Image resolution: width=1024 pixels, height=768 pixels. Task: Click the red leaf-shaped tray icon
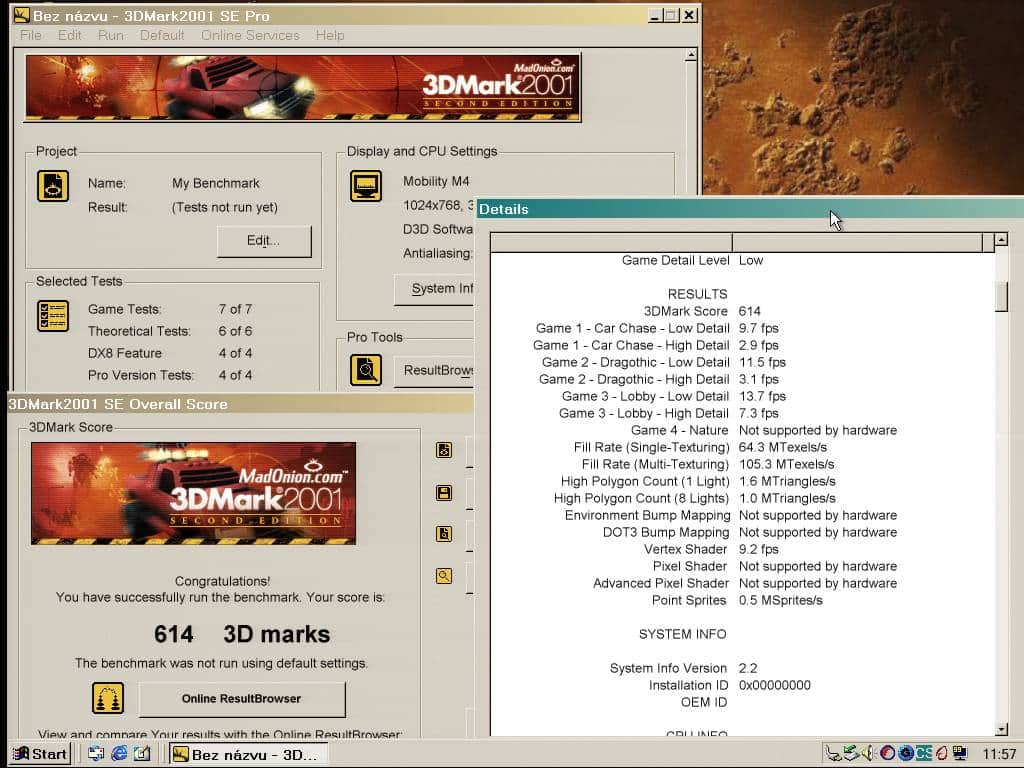coord(941,754)
